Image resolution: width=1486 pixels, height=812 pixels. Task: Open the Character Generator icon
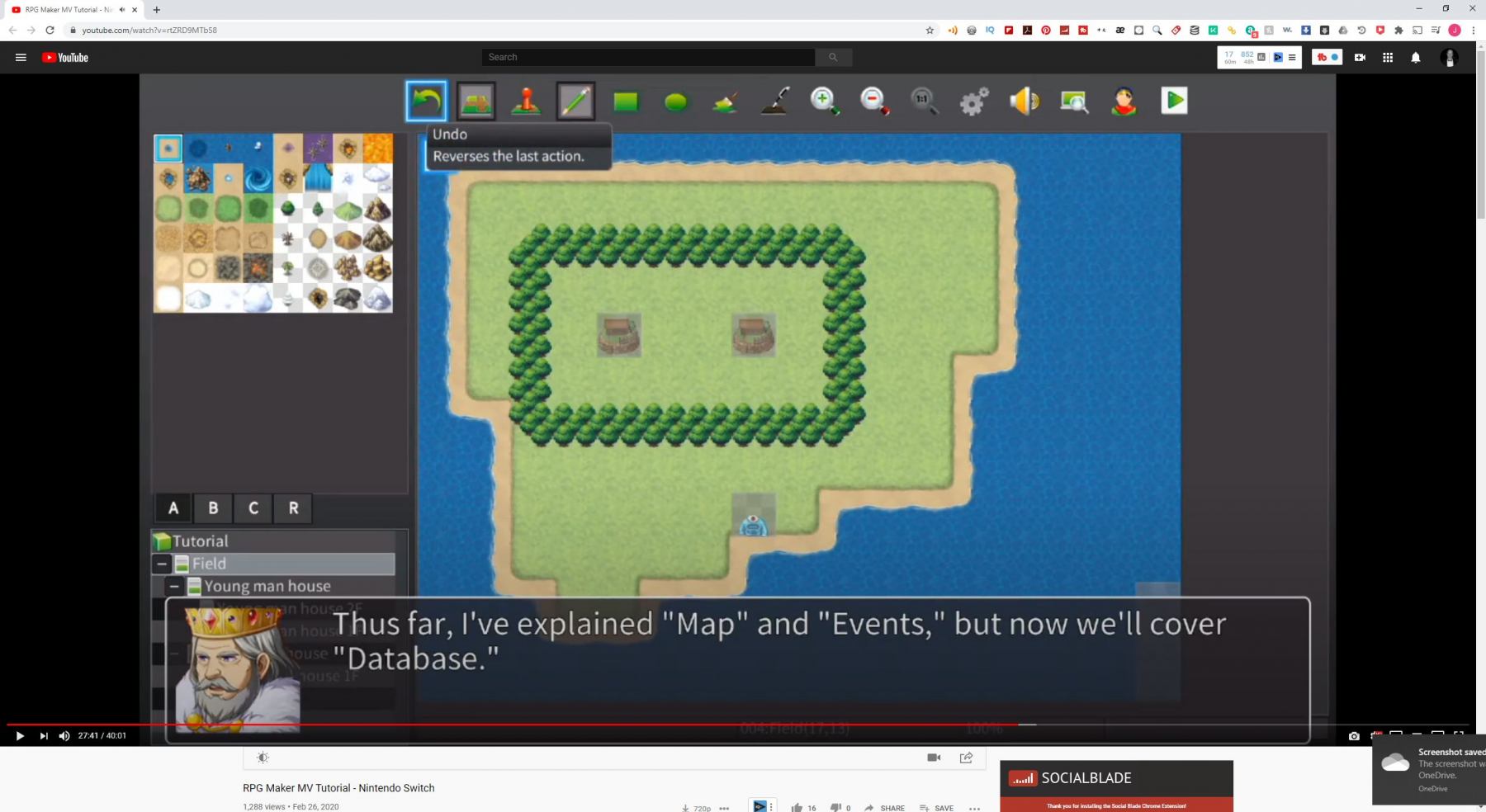(1124, 101)
